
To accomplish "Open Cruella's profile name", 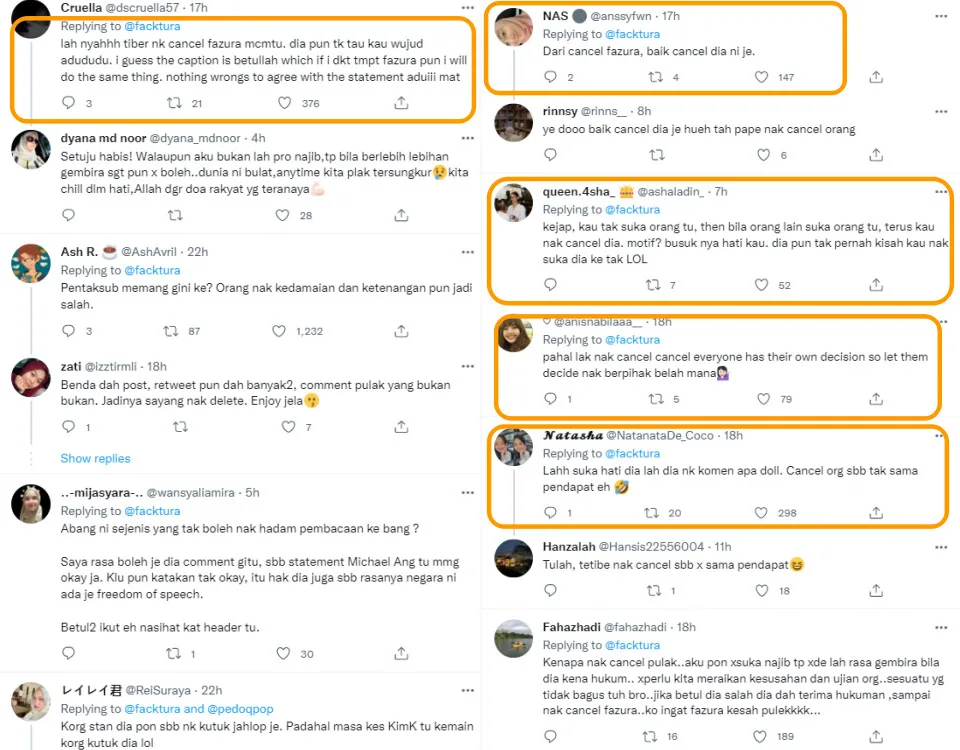I will [88, 7].
